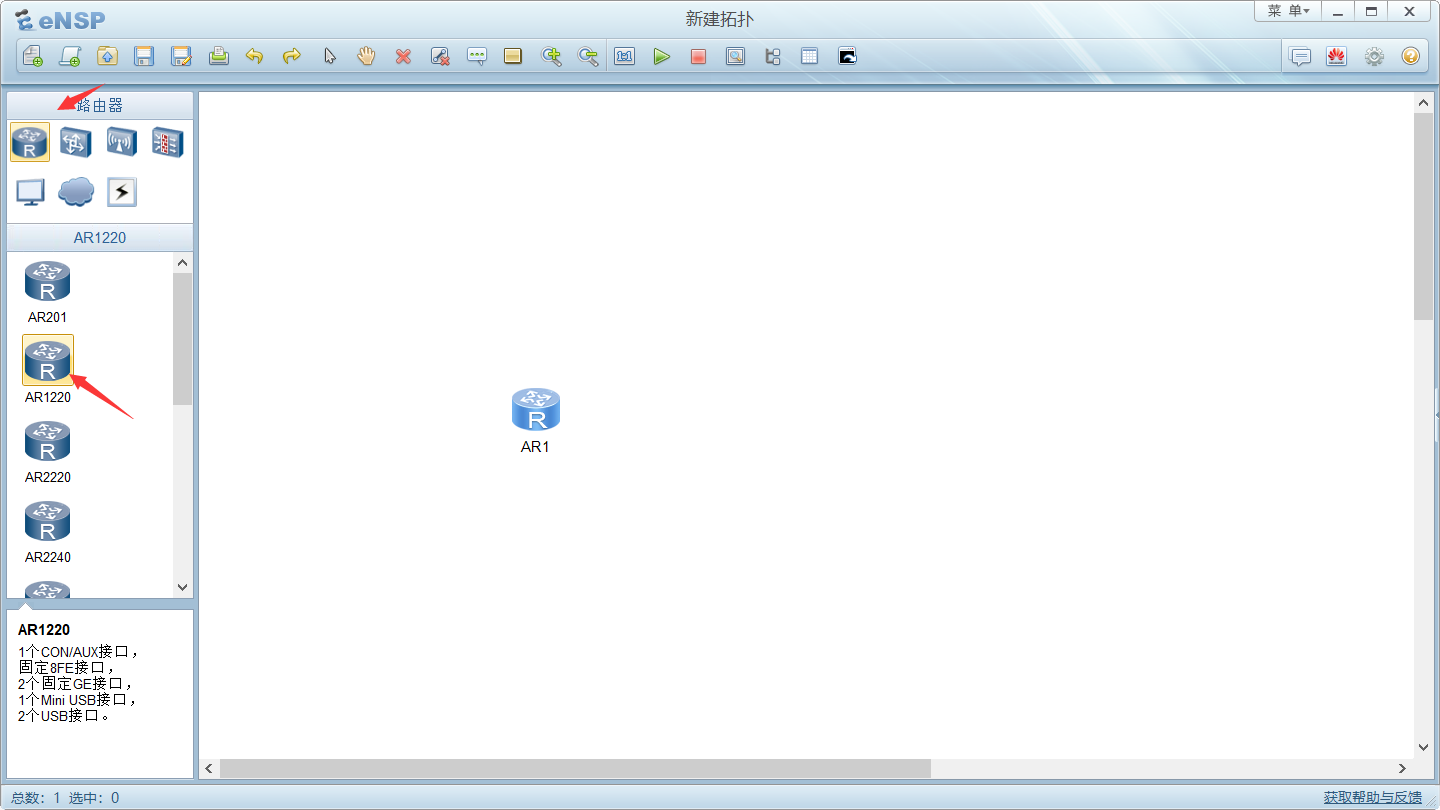Select the hand pan tool
The width and height of the screenshot is (1440, 810).
point(366,56)
